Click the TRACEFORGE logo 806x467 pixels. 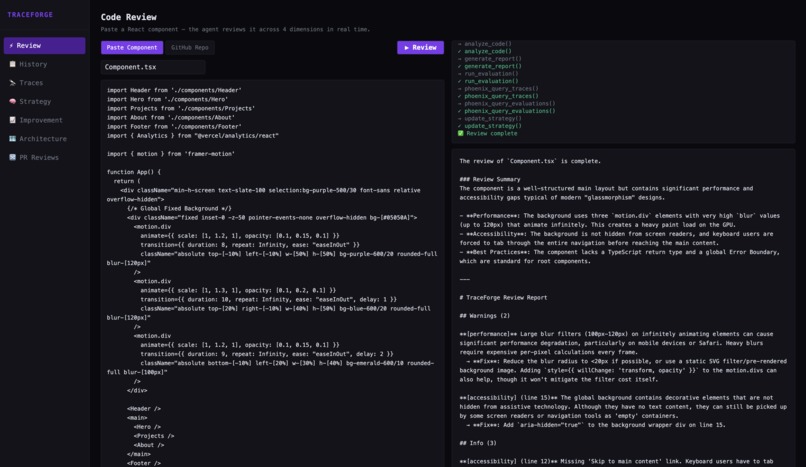tap(30, 14)
